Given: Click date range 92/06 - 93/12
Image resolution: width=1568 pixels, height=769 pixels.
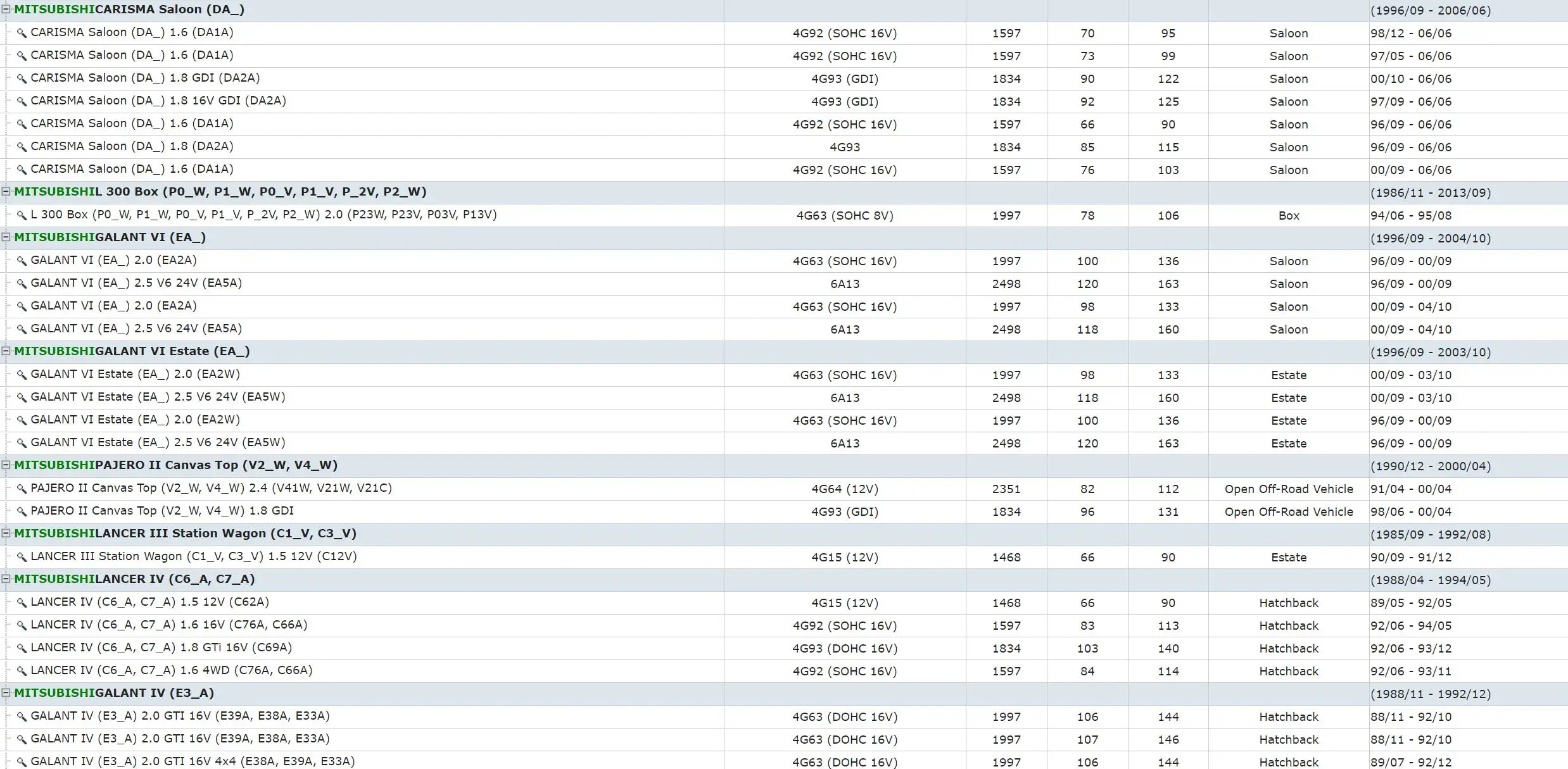Looking at the screenshot, I should tap(1411, 648).
